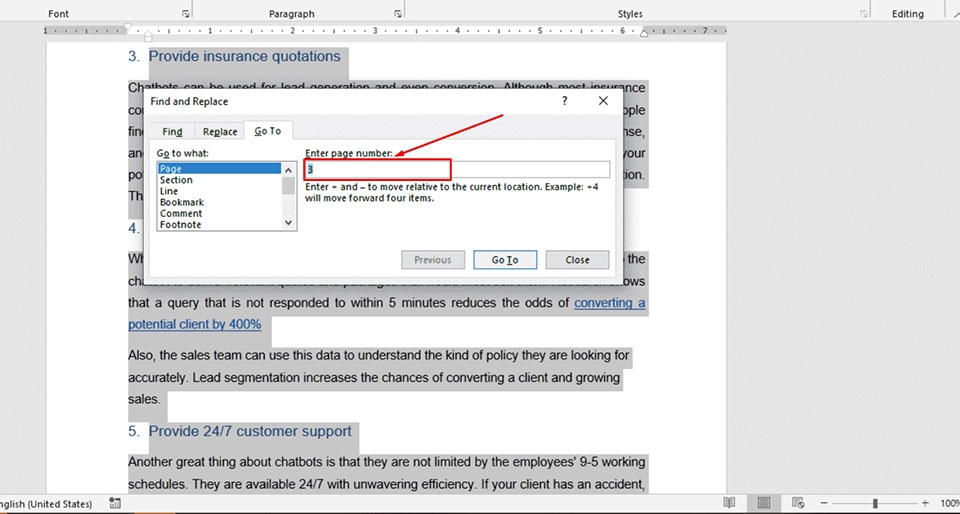Select Bookmark in Go to what list
Screen dimensions: 960x514
point(182,202)
